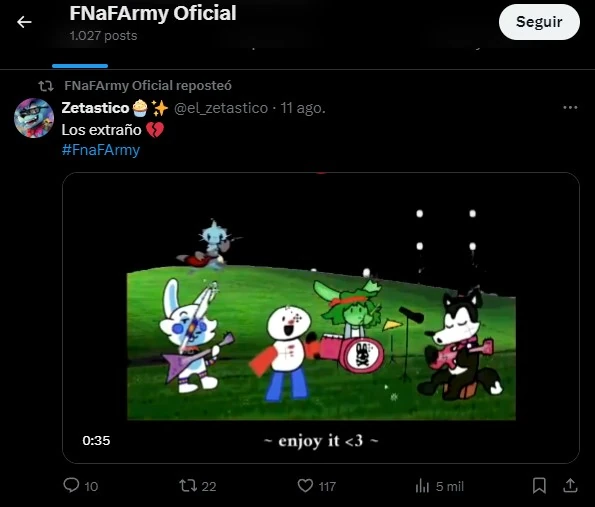Share the post via upload icon

coord(570,485)
